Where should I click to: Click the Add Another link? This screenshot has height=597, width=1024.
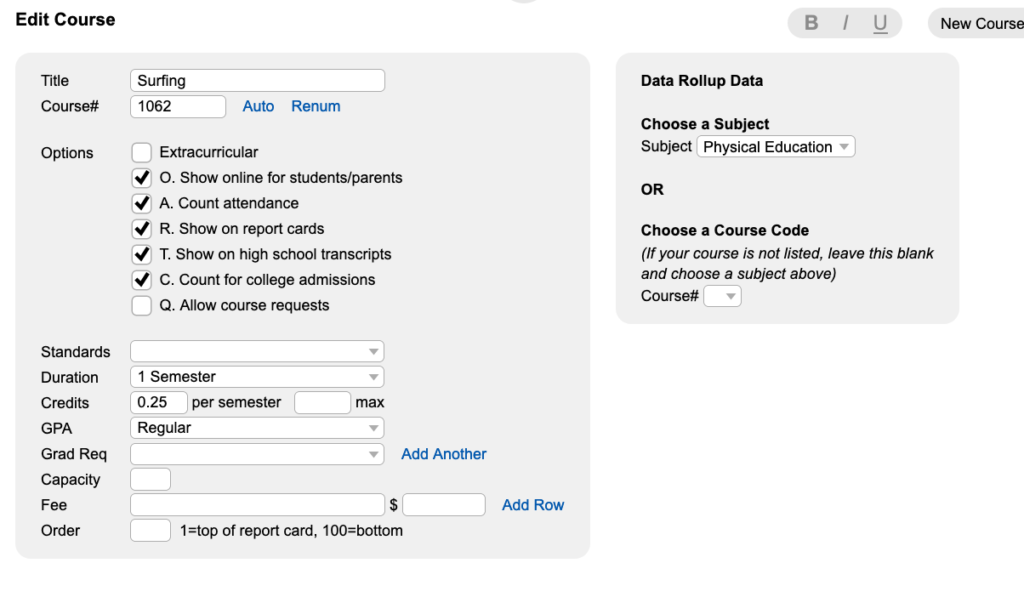pos(443,454)
